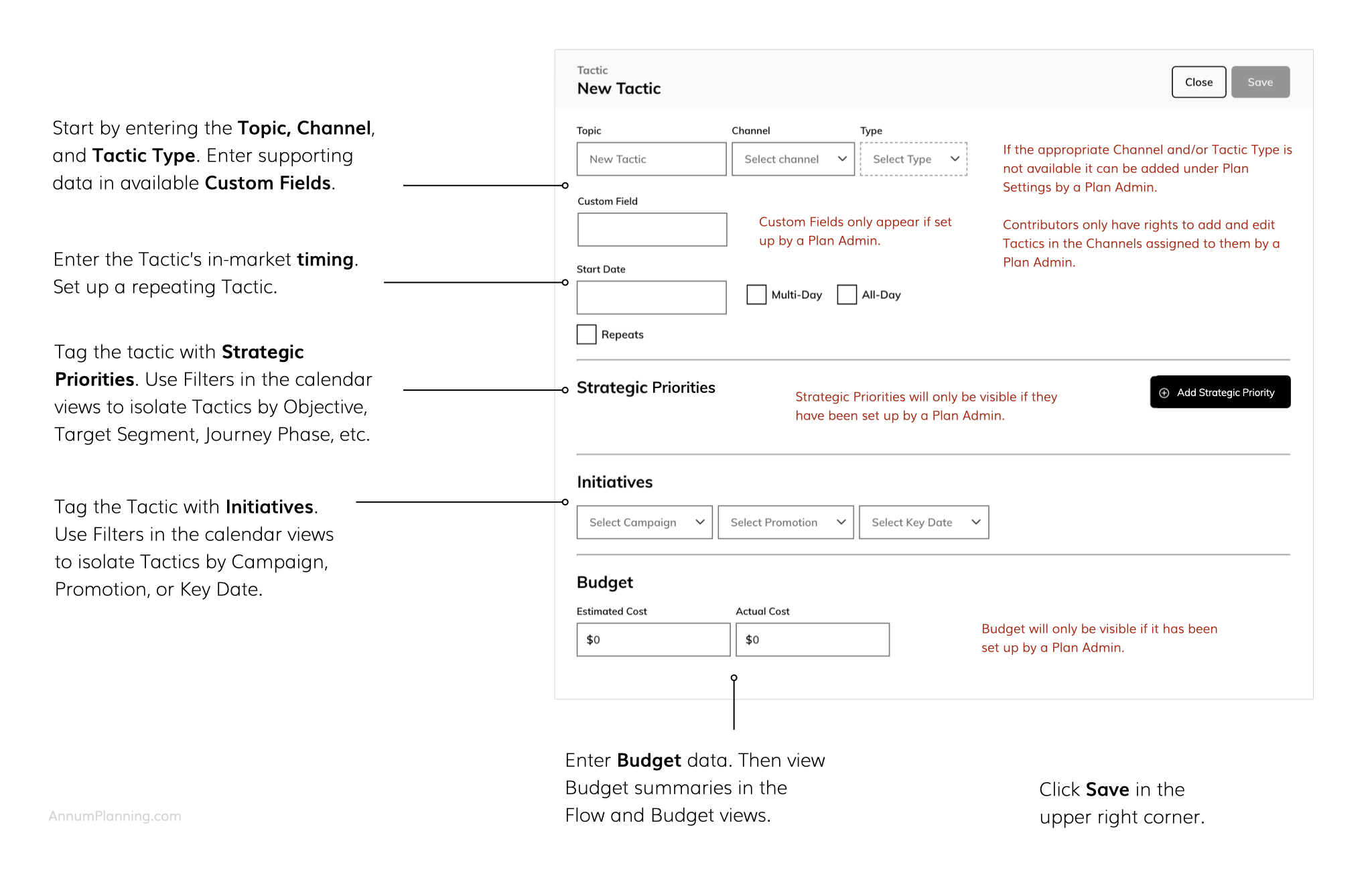Click the Select Promotion chevron arrow
Screen dimensions: 1372x870
click(x=841, y=522)
